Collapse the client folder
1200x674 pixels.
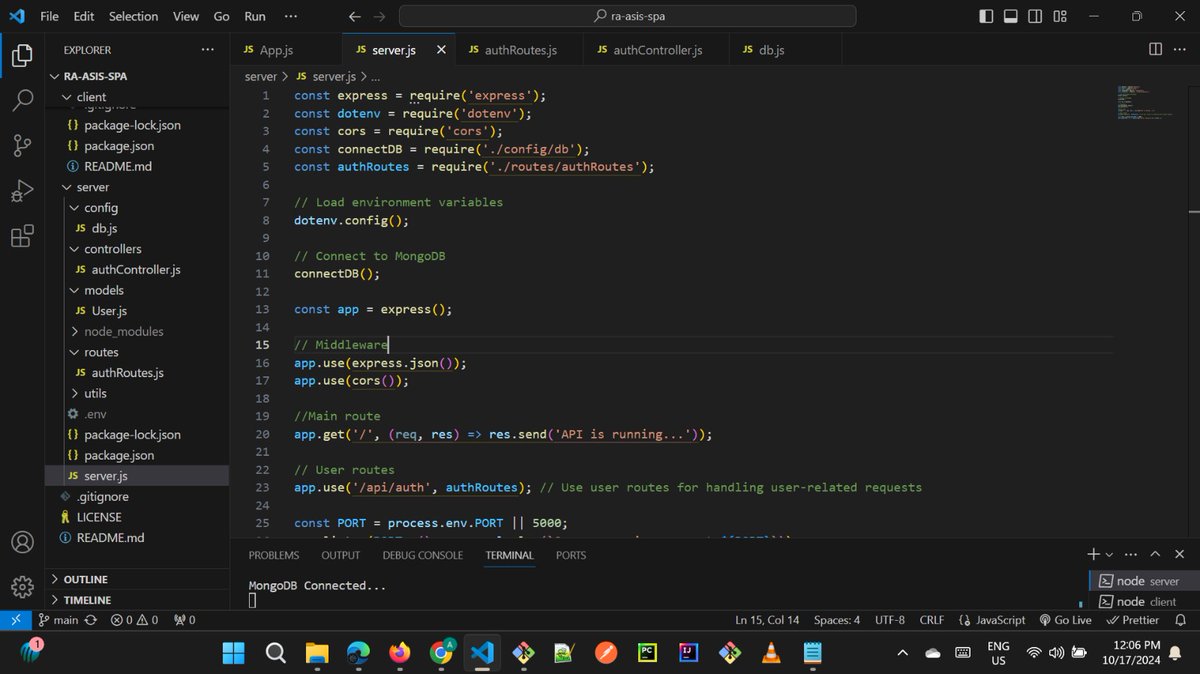click(x=137, y=97)
